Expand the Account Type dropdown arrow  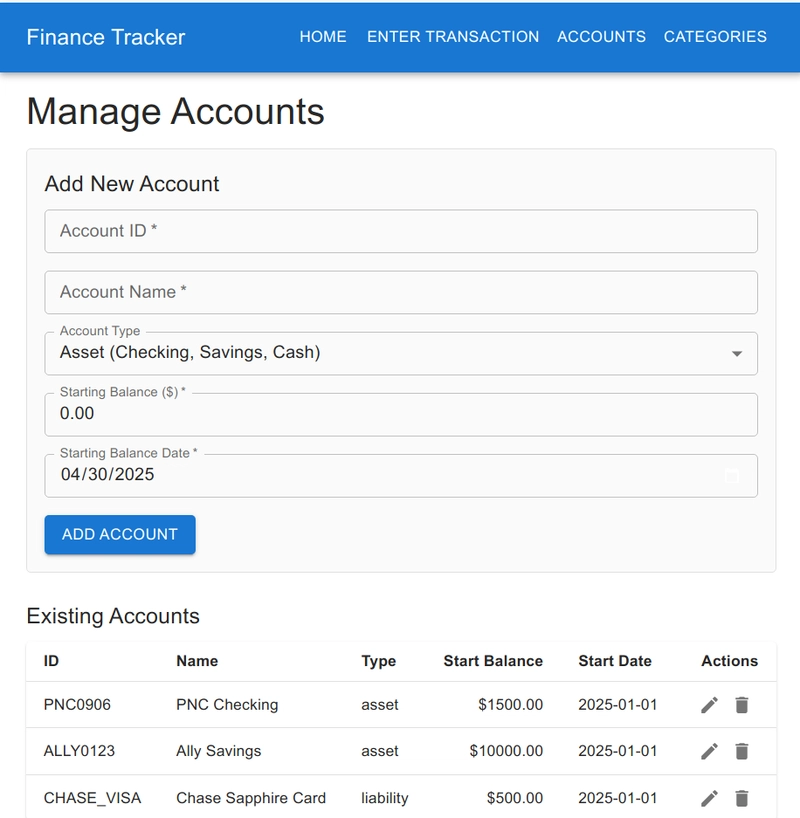click(736, 354)
